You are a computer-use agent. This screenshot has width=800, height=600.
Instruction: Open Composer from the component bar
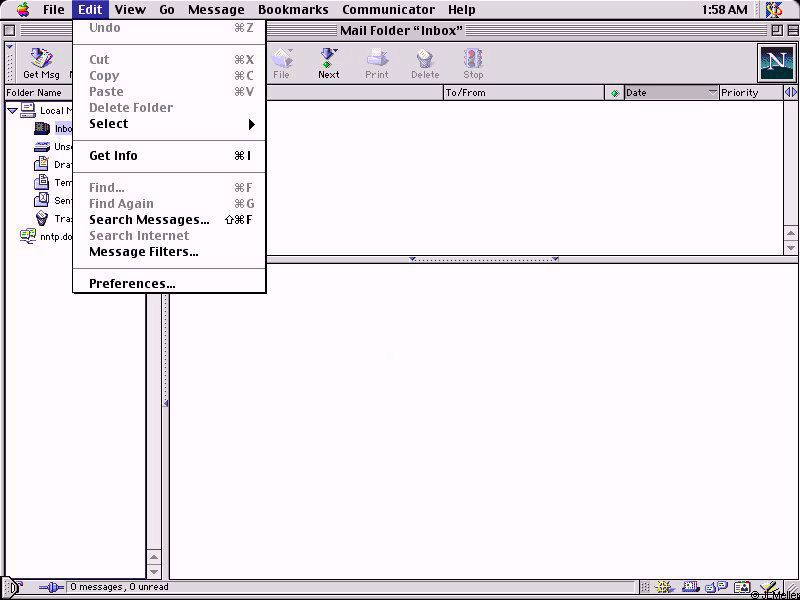[767, 588]
